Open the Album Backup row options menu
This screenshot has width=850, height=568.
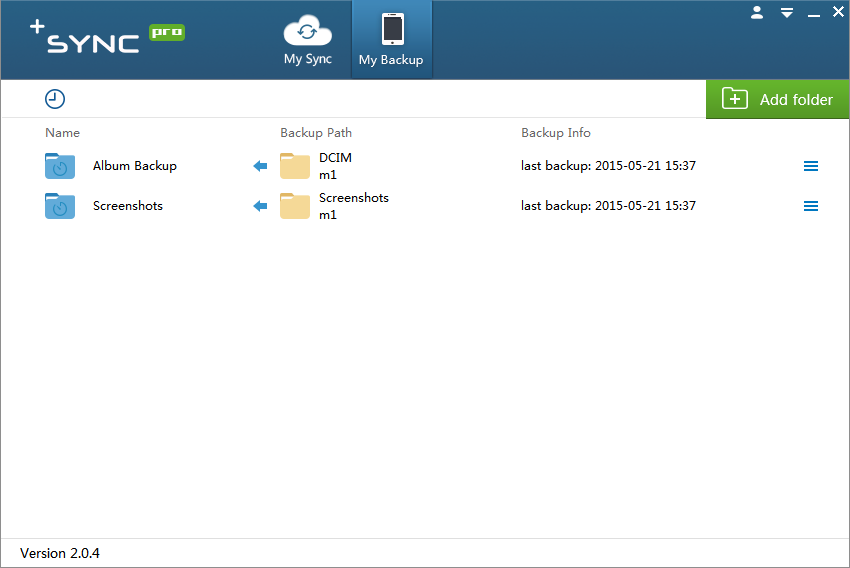pos(811,166)
